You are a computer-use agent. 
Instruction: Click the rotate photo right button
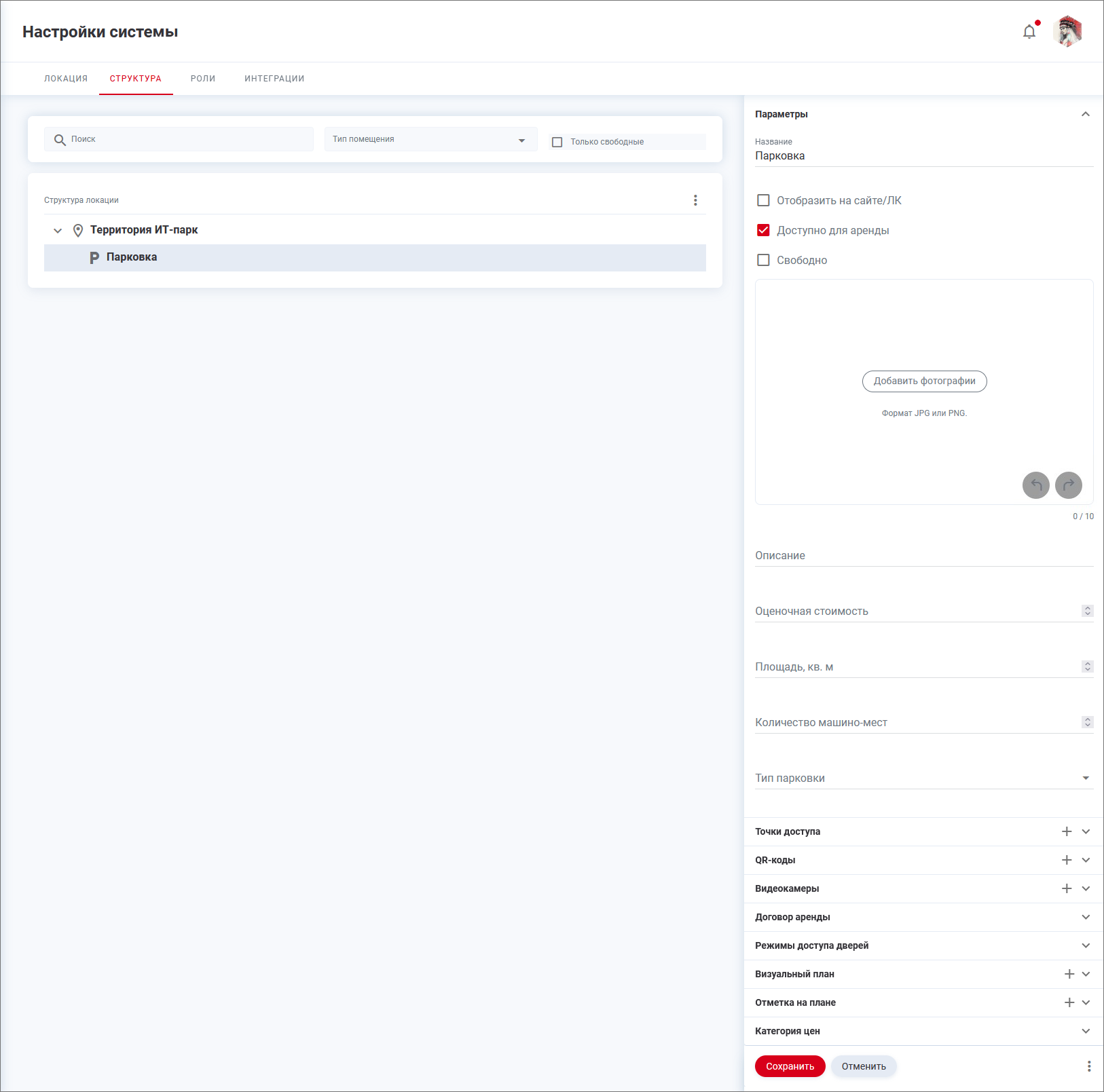click(x=1069, y=485)
